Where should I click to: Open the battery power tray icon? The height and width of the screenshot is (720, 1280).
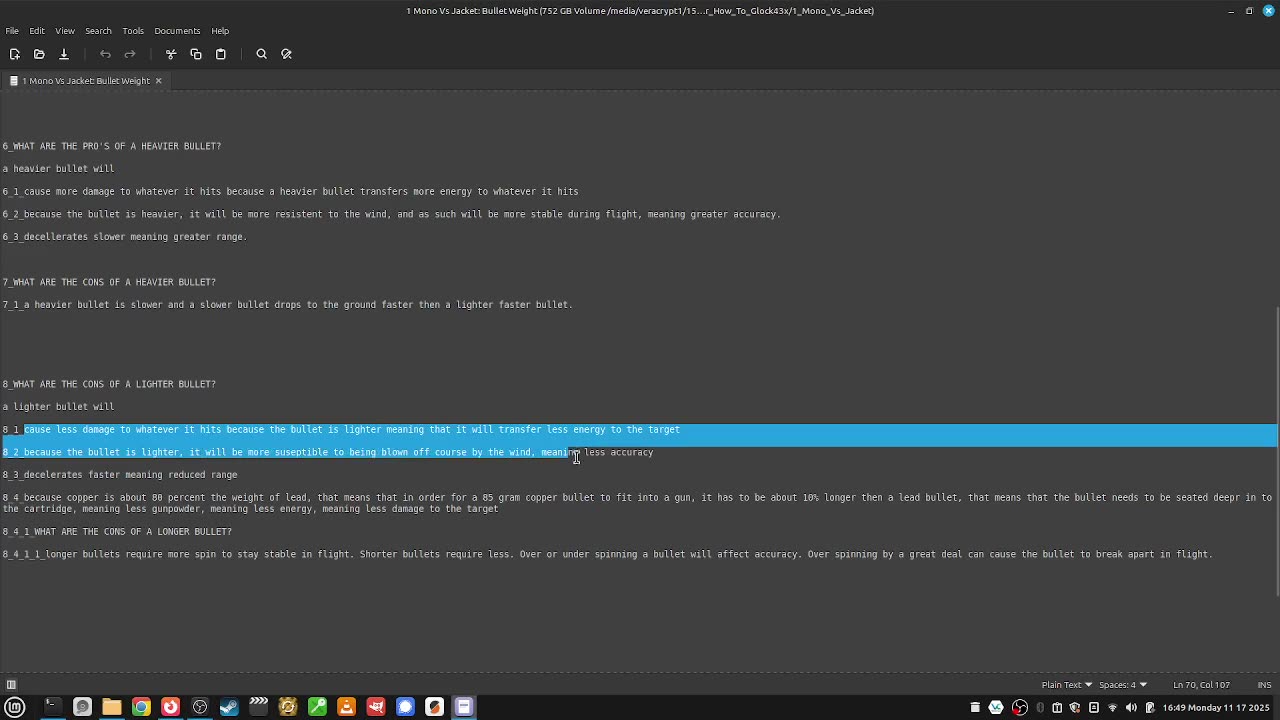click(1150, 707)
